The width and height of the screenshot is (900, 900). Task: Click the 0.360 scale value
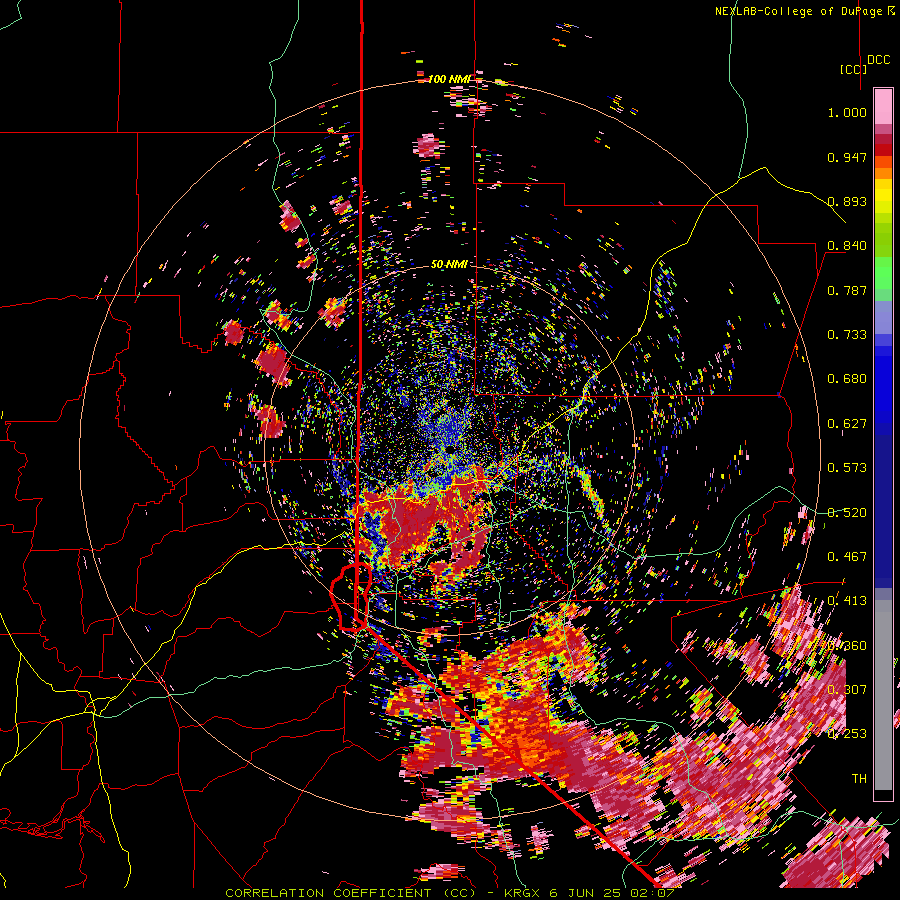[x=847, y=646]
